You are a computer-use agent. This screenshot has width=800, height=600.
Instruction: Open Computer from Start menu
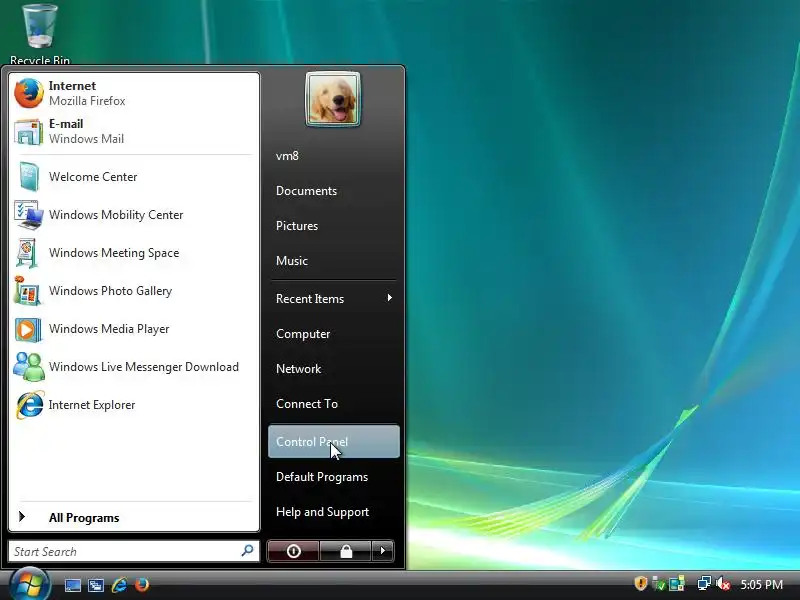[334, 334]
